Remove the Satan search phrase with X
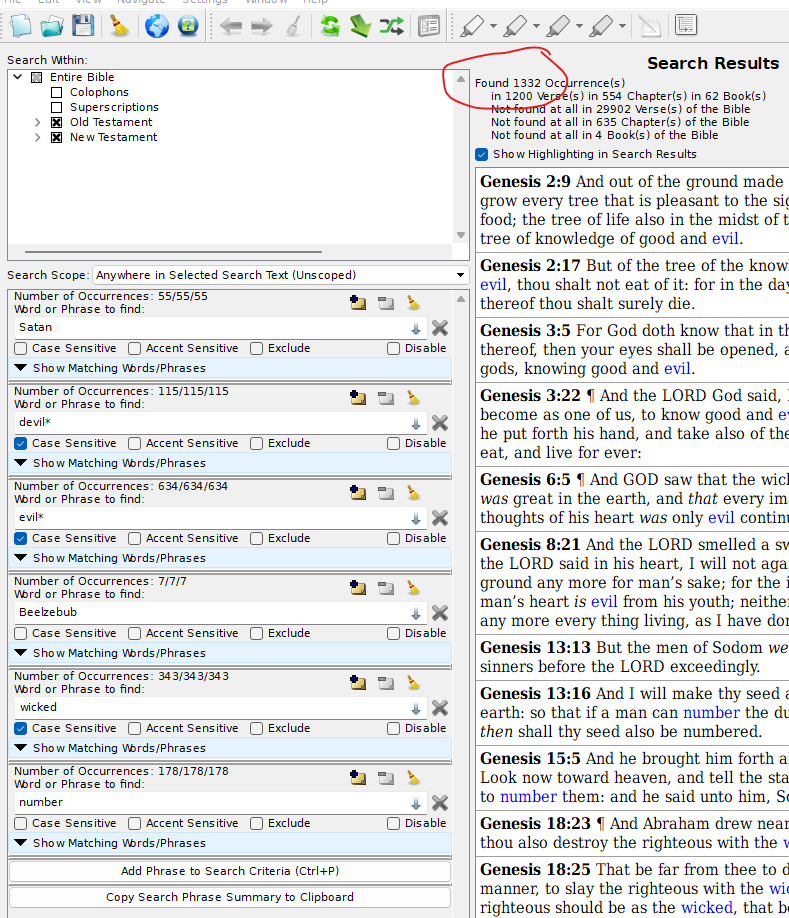The image size is (789, 918). point(439,328)
